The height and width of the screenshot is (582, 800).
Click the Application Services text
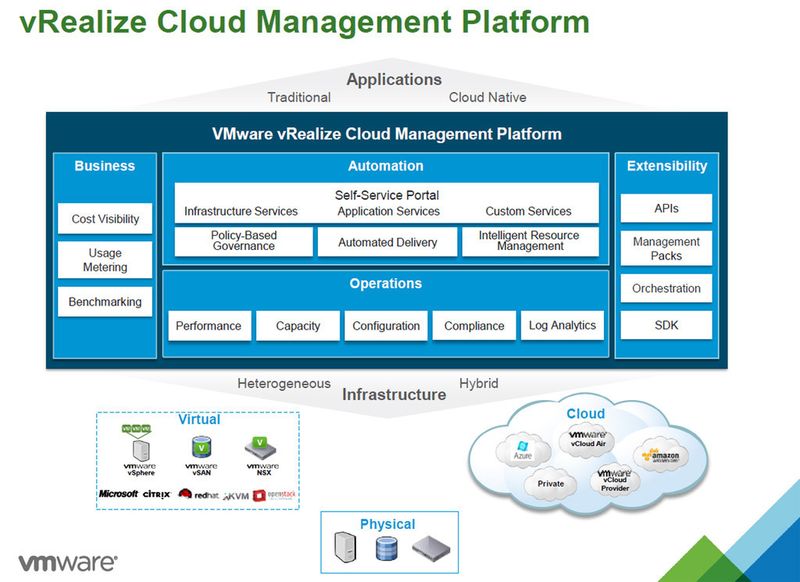coord(388,211)
